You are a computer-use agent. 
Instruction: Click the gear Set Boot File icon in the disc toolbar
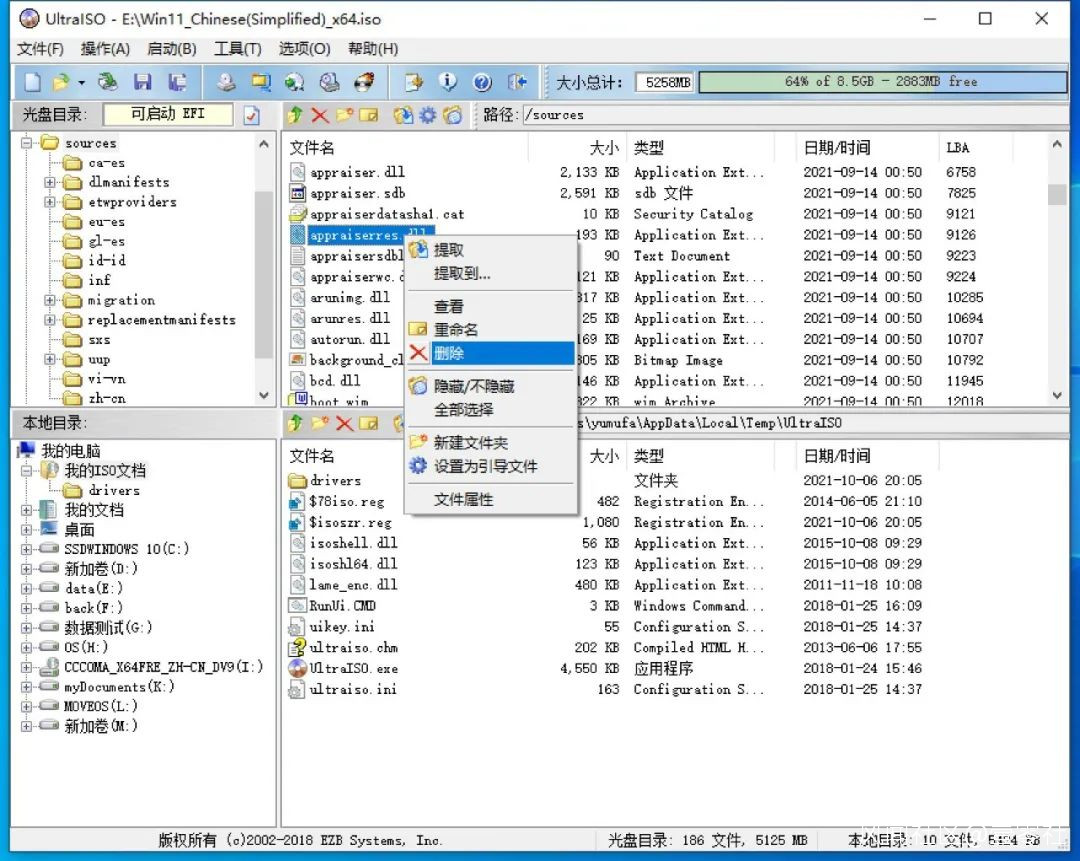428,115
